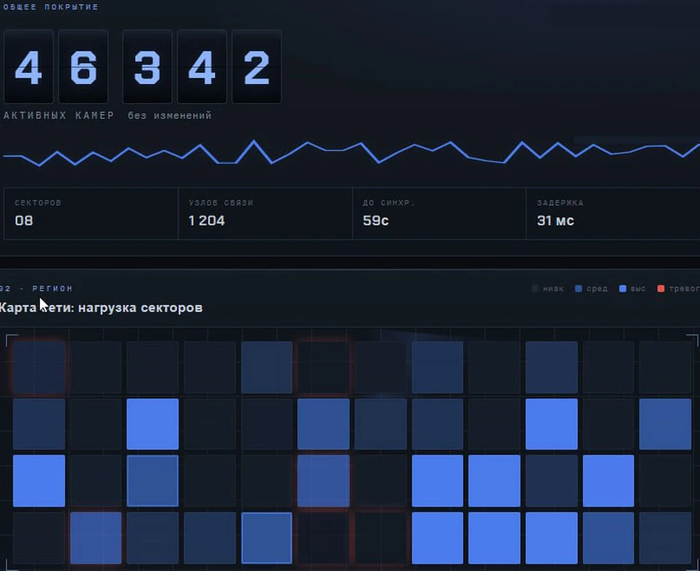Select the sectors value '08'
This screenshot has width=700, height=571.
pos(24,221)
